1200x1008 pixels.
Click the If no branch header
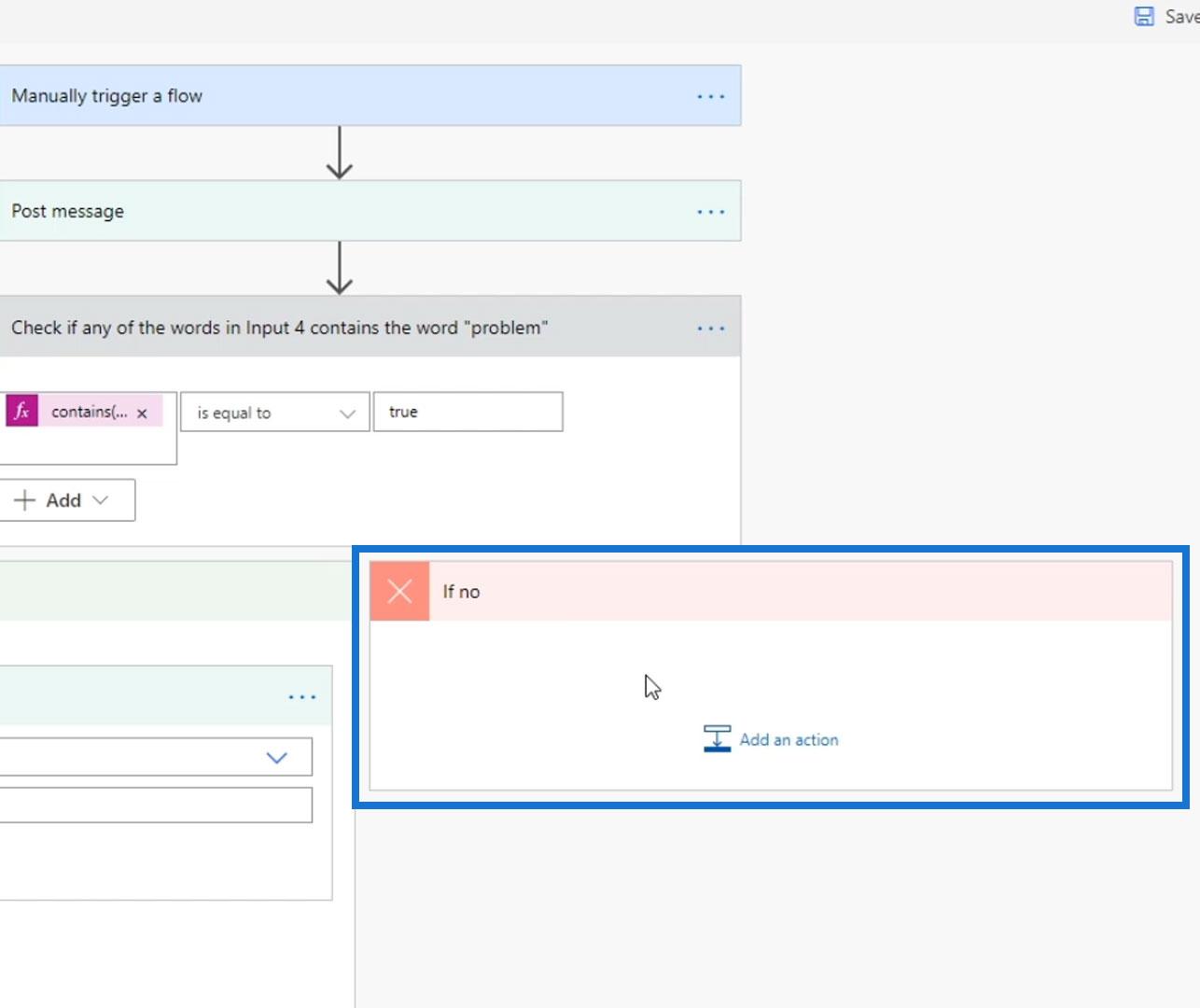coord(772,591)
